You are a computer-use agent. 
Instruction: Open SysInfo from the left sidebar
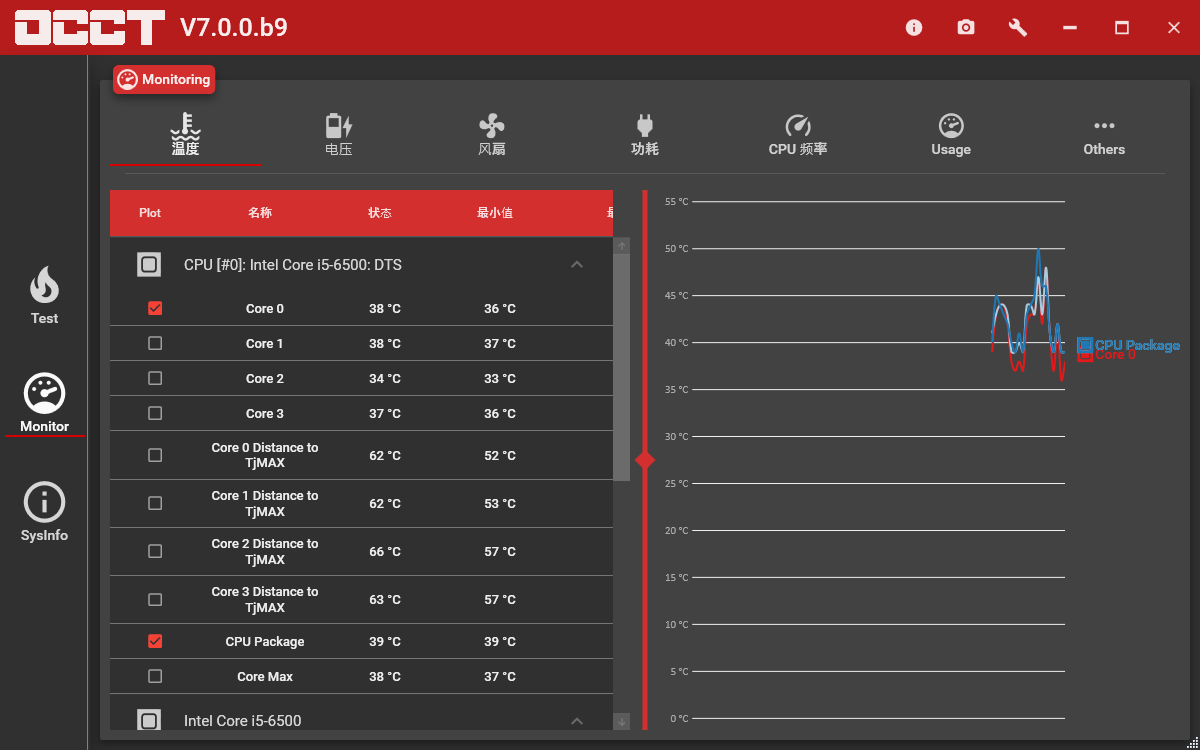(x=44, y=511)
